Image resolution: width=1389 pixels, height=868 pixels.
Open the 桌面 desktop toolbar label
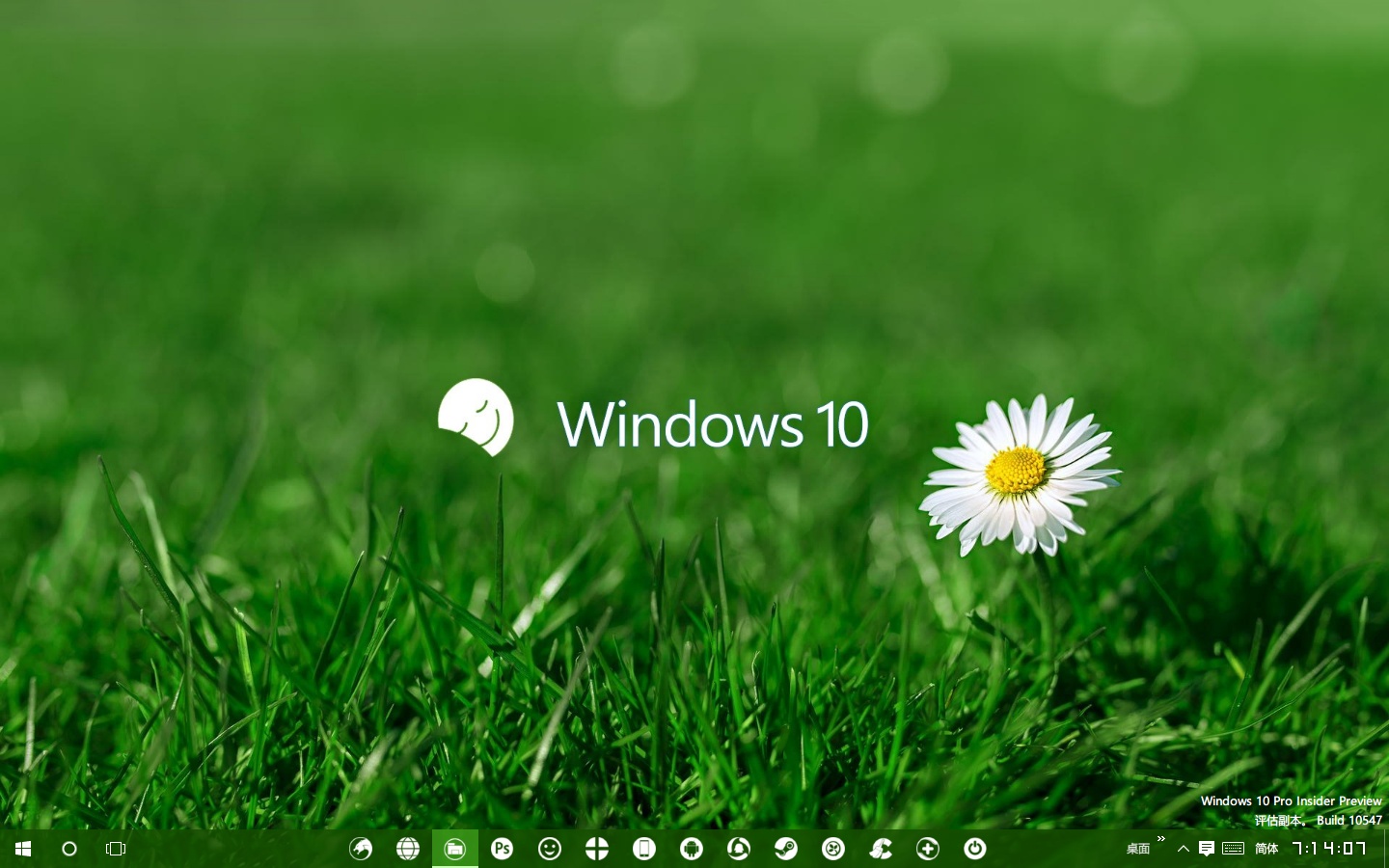(1138, 849)
